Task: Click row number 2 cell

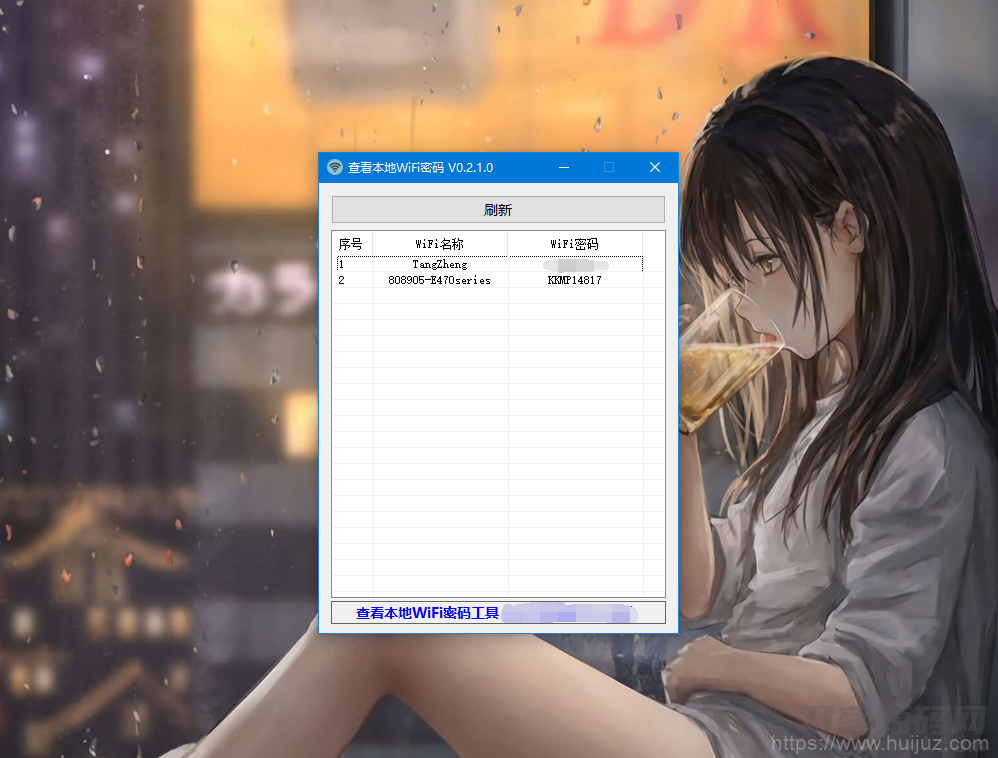Action: [354, 280]
